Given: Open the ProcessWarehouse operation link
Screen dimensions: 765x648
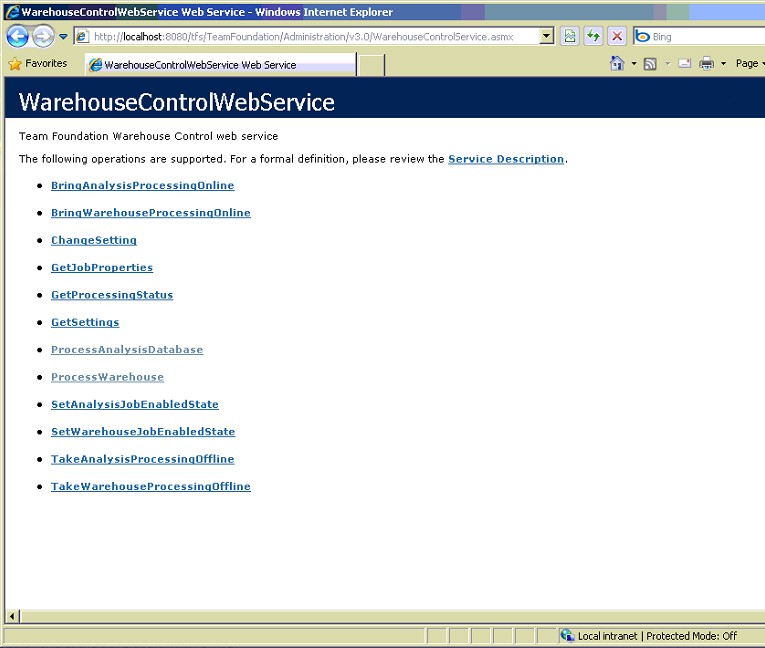Looking at the screenshot, I should click(107, 377).
